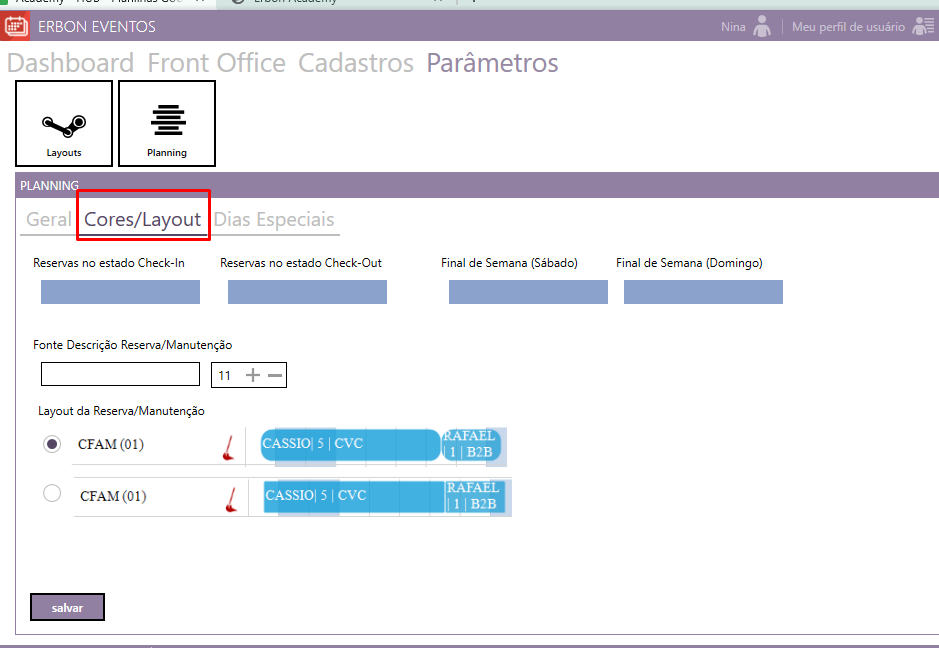Switch to the Geral tab
This screenshot has width=939, height=648.
pyautogui.click(x=48, y=220)
